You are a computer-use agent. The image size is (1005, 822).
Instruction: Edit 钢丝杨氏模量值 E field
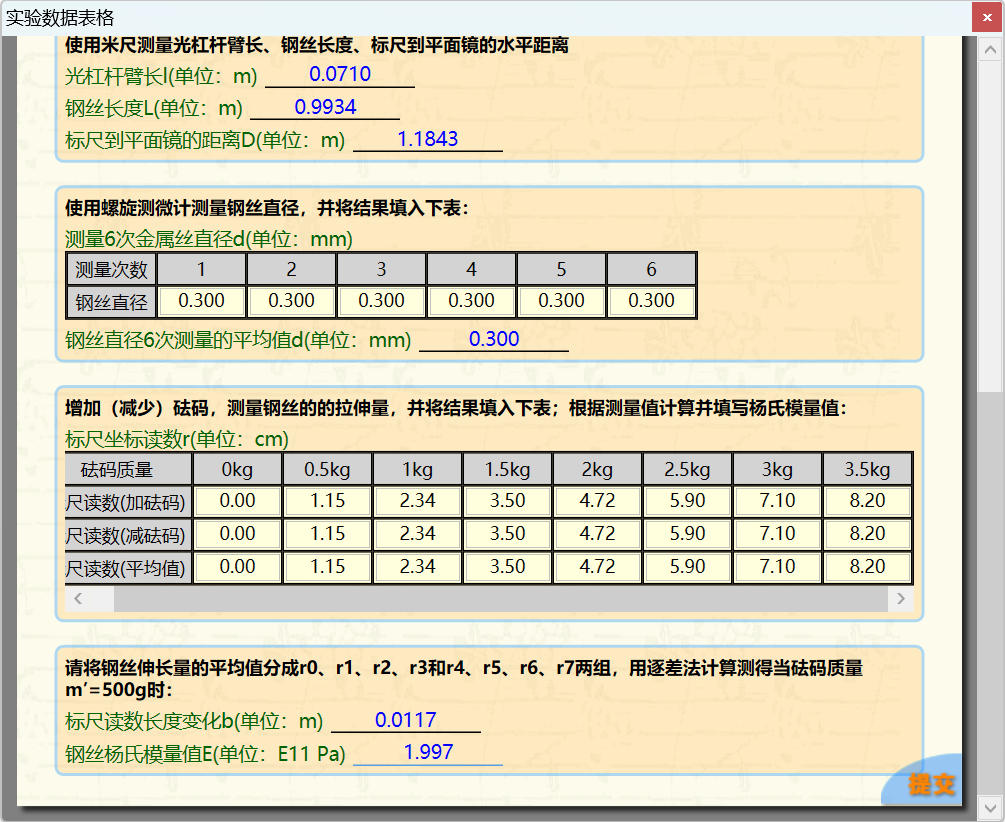(428, 753)
